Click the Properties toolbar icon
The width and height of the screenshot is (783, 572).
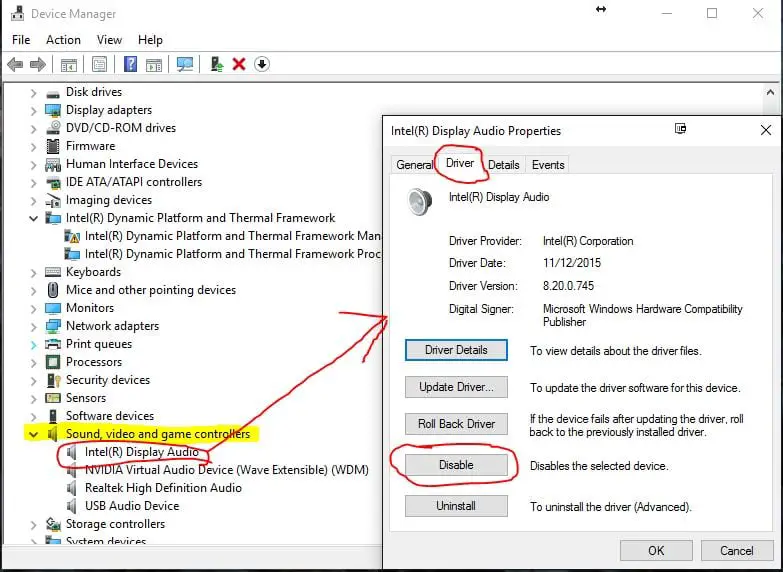(x=99, y=64)
